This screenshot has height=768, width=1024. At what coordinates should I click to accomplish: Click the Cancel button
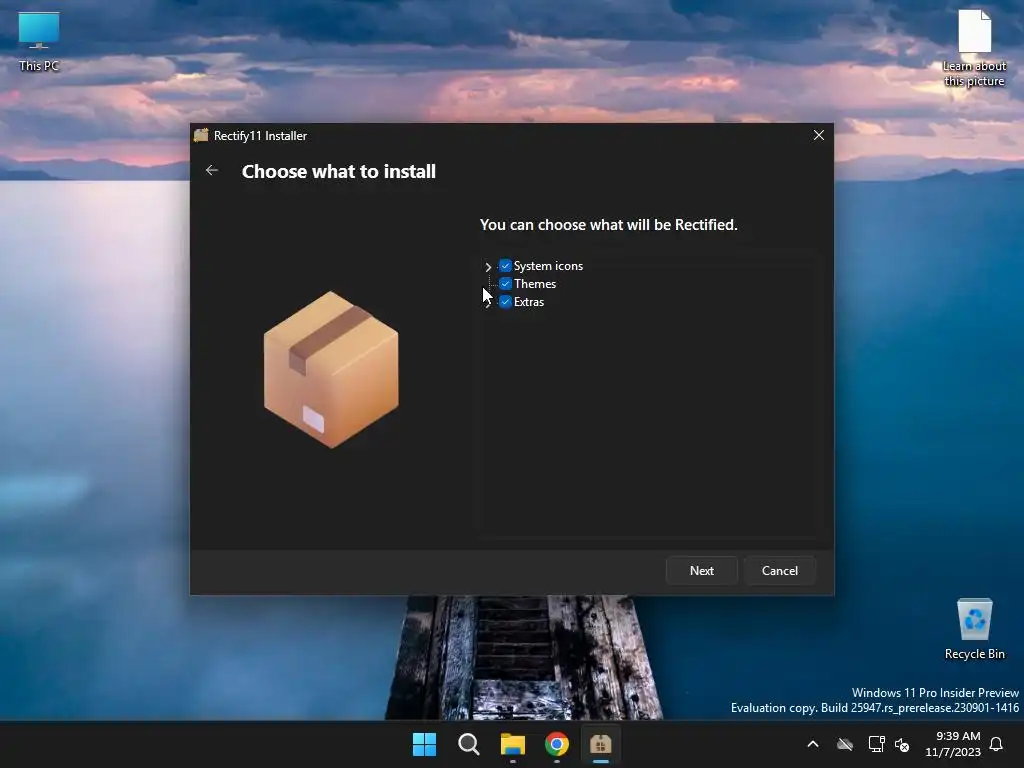click(x=780, y=570)
